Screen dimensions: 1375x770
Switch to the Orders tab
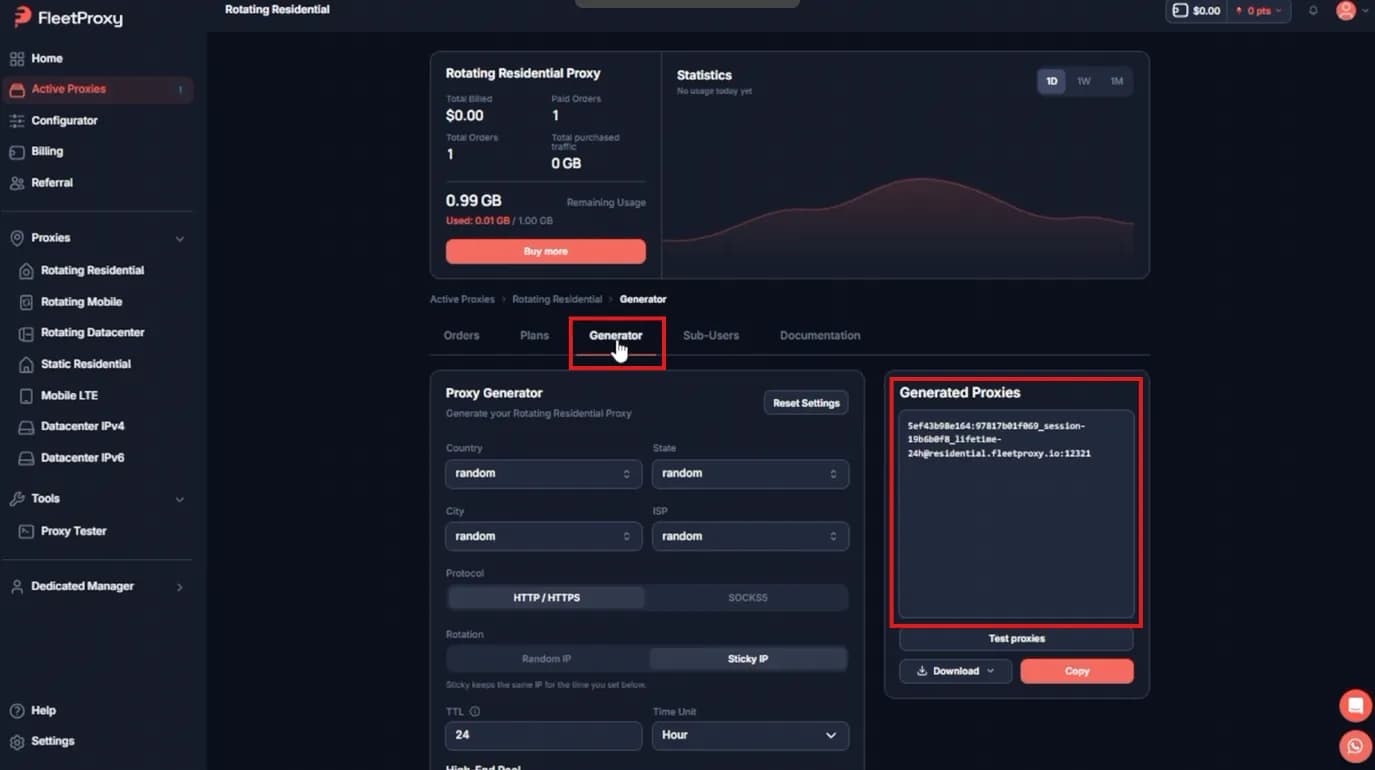tap(461, 336)
